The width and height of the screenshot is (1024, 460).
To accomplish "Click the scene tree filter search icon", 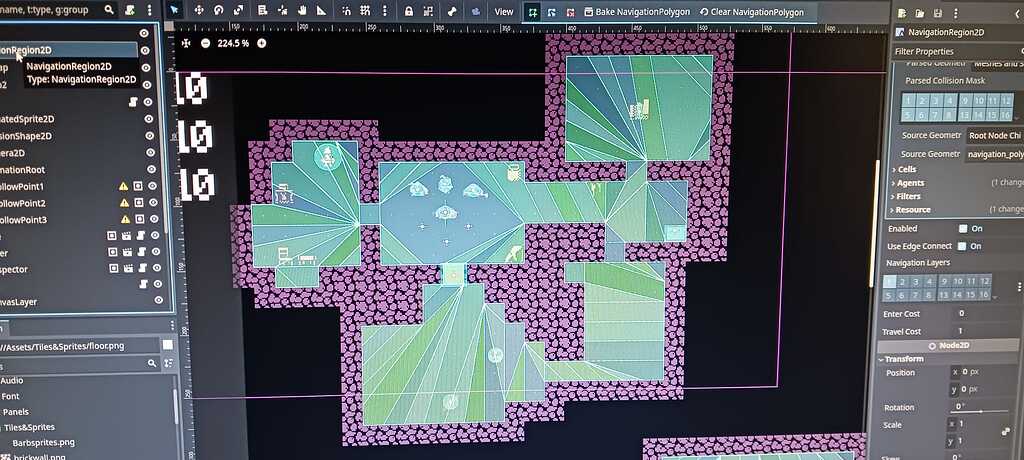I will [x=108, y=10].
